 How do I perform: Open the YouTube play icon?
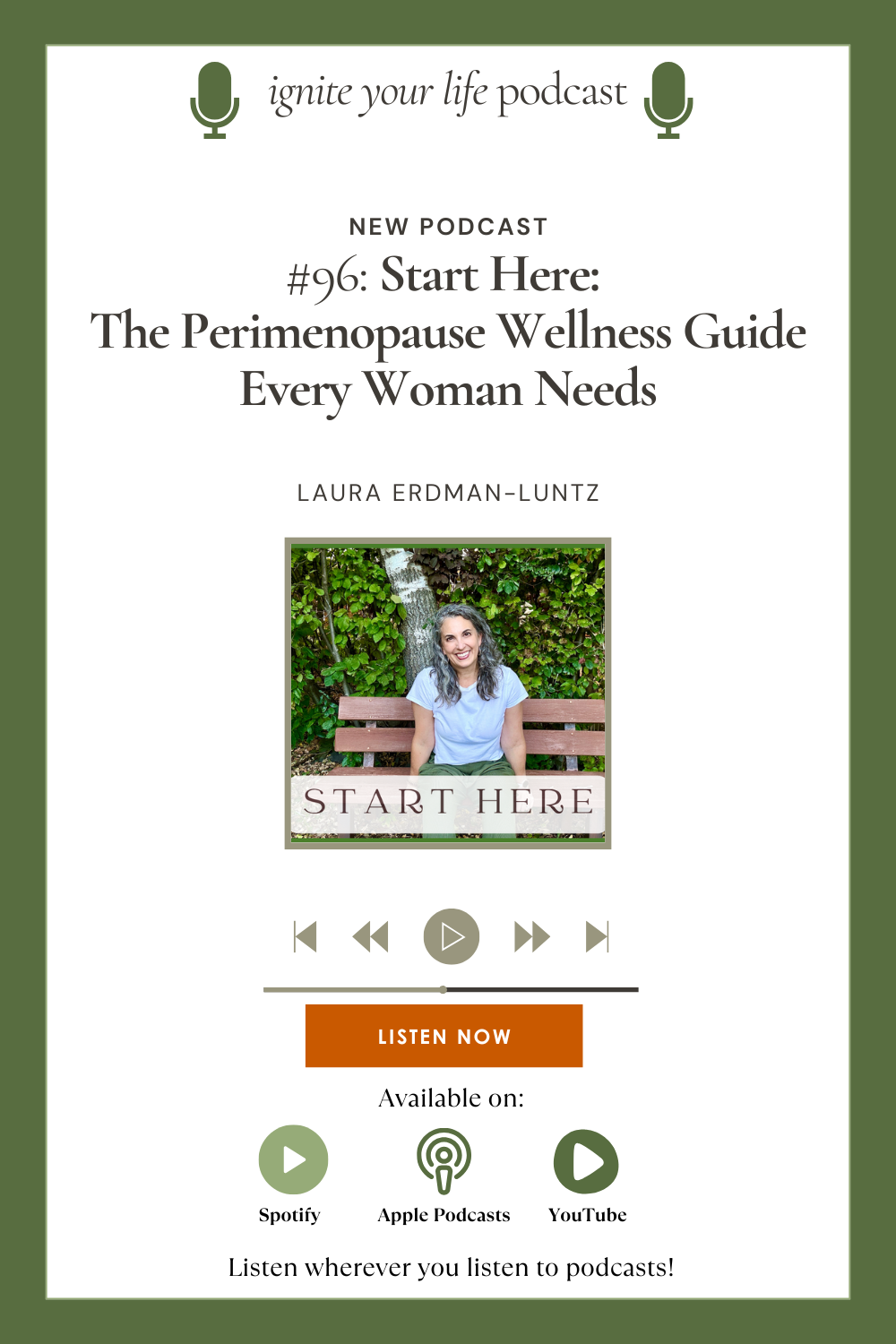586,1161
